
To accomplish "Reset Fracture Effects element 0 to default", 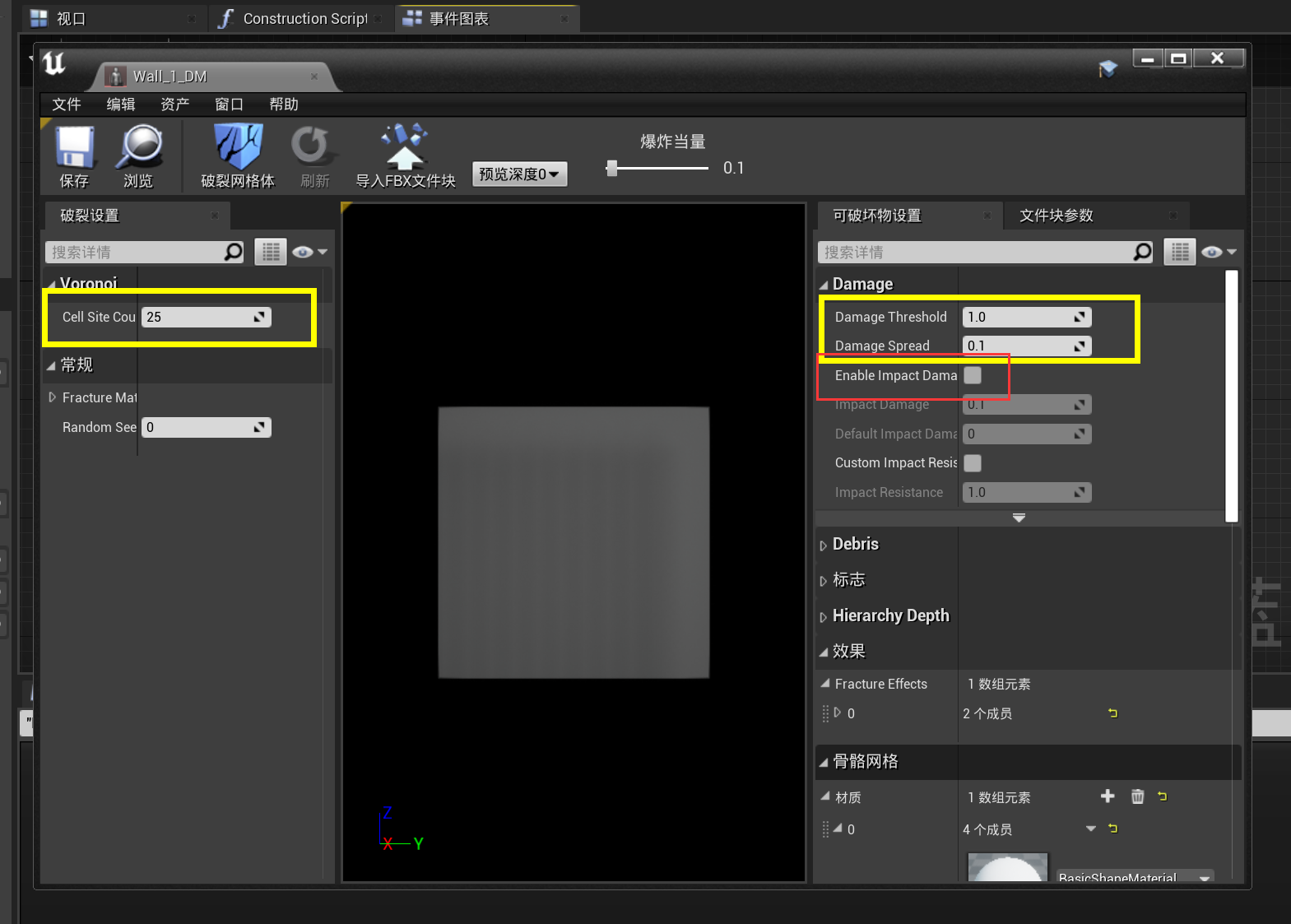I will coord(1112,713).
